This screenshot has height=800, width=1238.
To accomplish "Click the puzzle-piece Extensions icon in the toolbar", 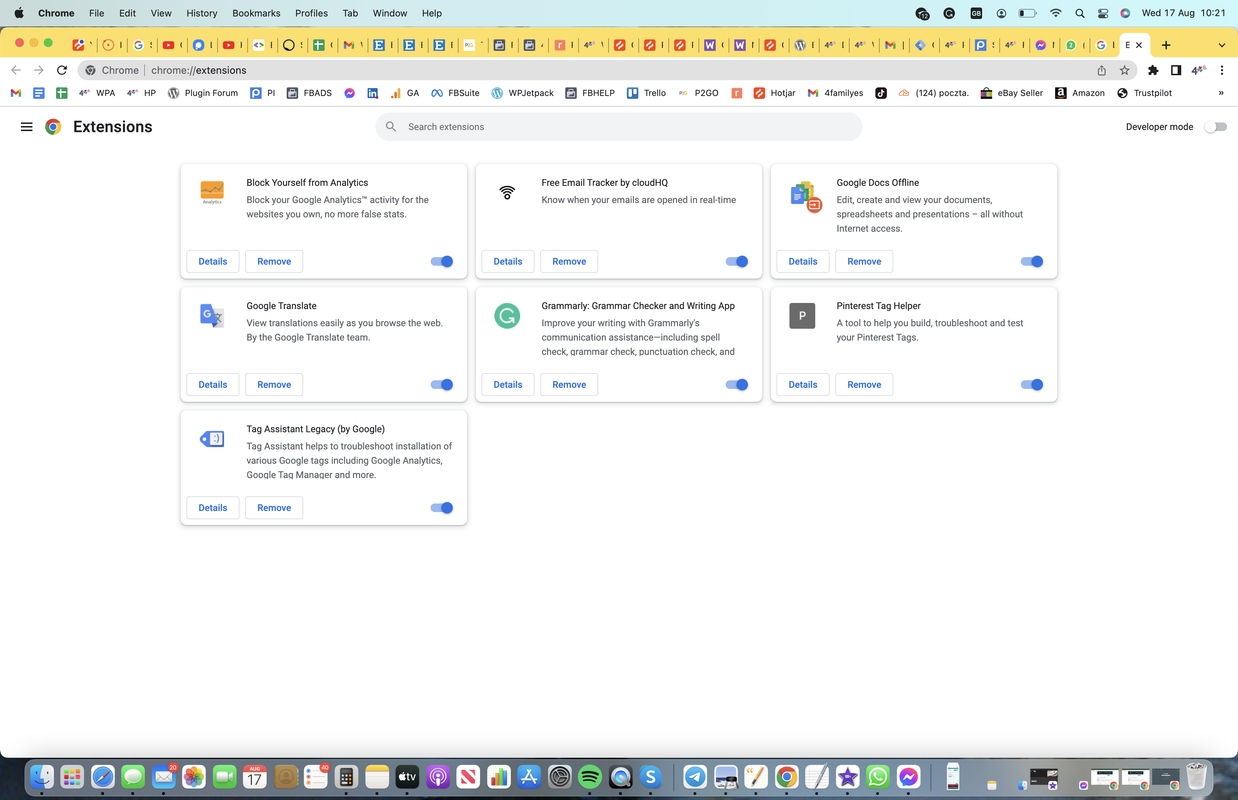I will (1153, 70).
